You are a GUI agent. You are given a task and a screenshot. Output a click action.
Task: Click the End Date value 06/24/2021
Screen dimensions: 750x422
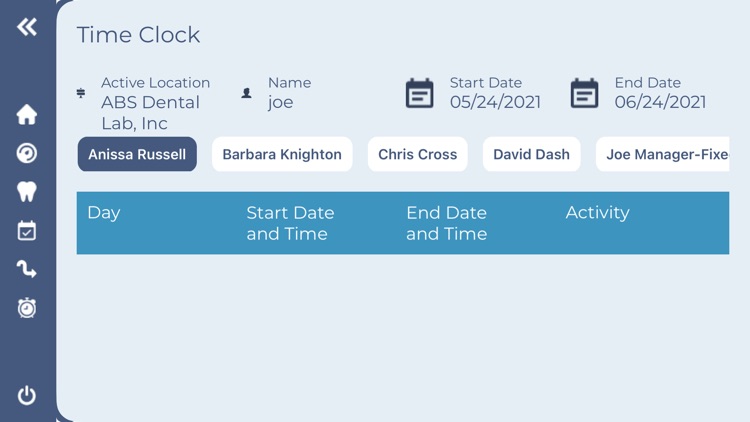click(660, 102)
